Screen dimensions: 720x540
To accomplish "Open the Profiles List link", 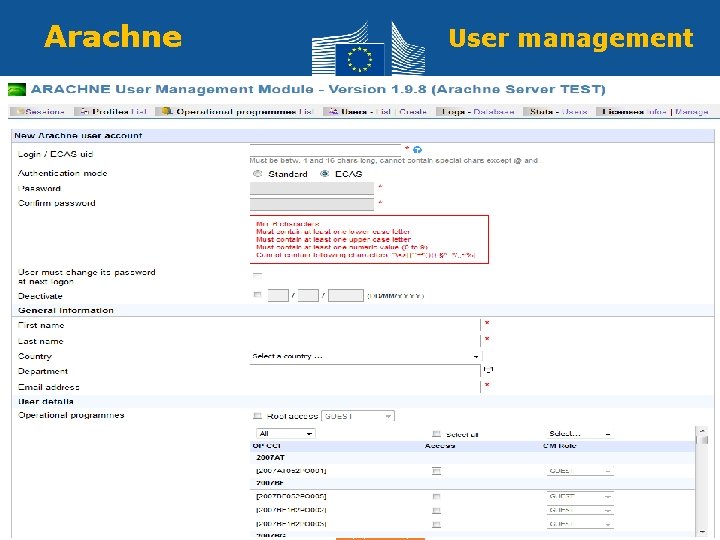I will (x=139, y=112).
